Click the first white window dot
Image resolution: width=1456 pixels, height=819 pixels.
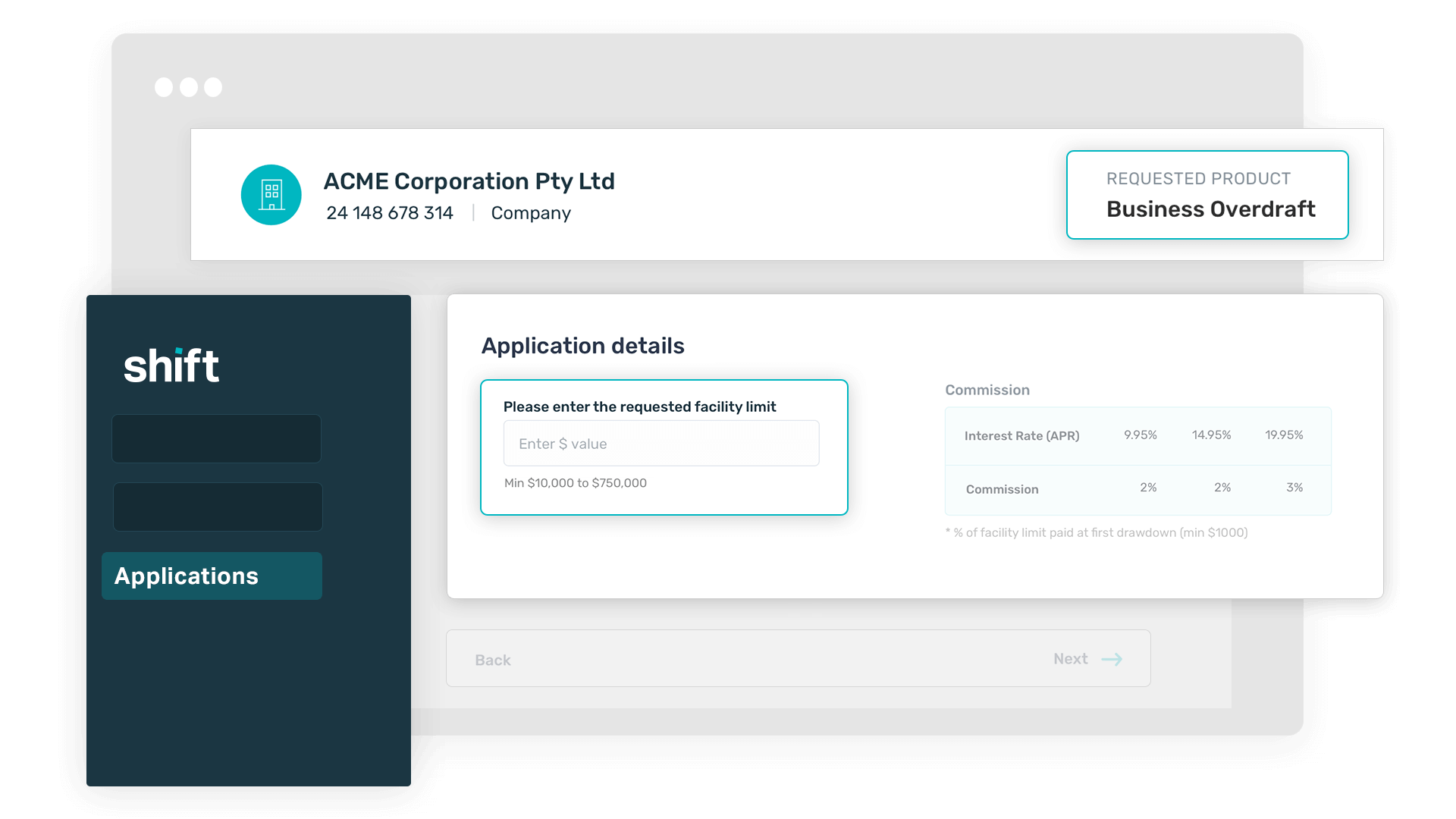(x=164, y=87)
